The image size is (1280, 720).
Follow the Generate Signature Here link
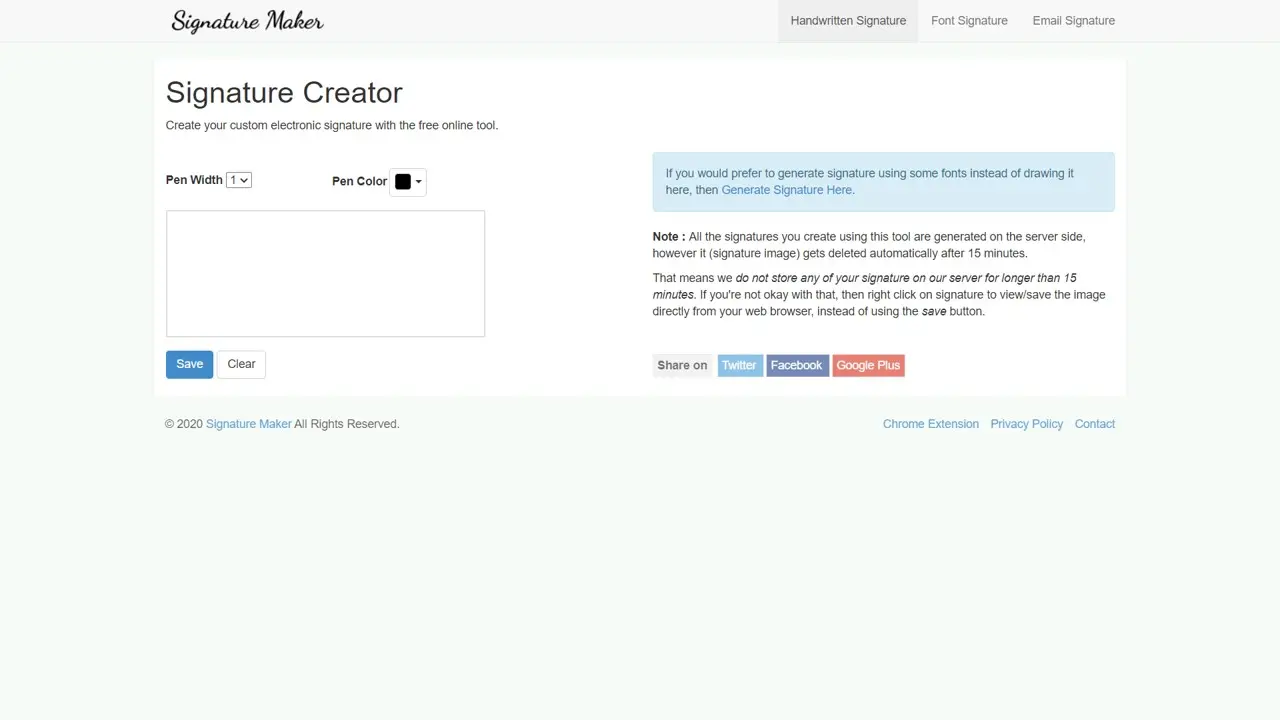[x=787, y=190]
